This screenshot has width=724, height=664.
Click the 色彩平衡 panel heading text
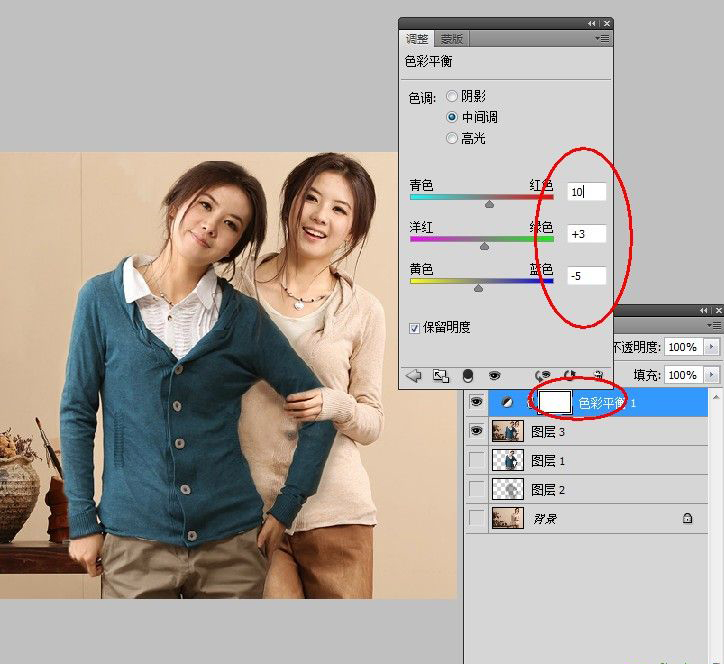[428, 61]
